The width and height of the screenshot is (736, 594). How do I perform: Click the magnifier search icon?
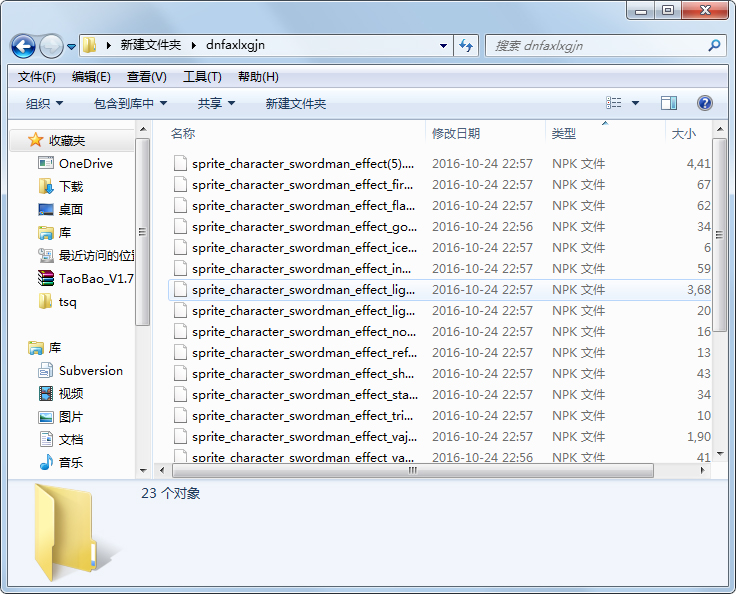pyautogui.click(x=714, y=46)
